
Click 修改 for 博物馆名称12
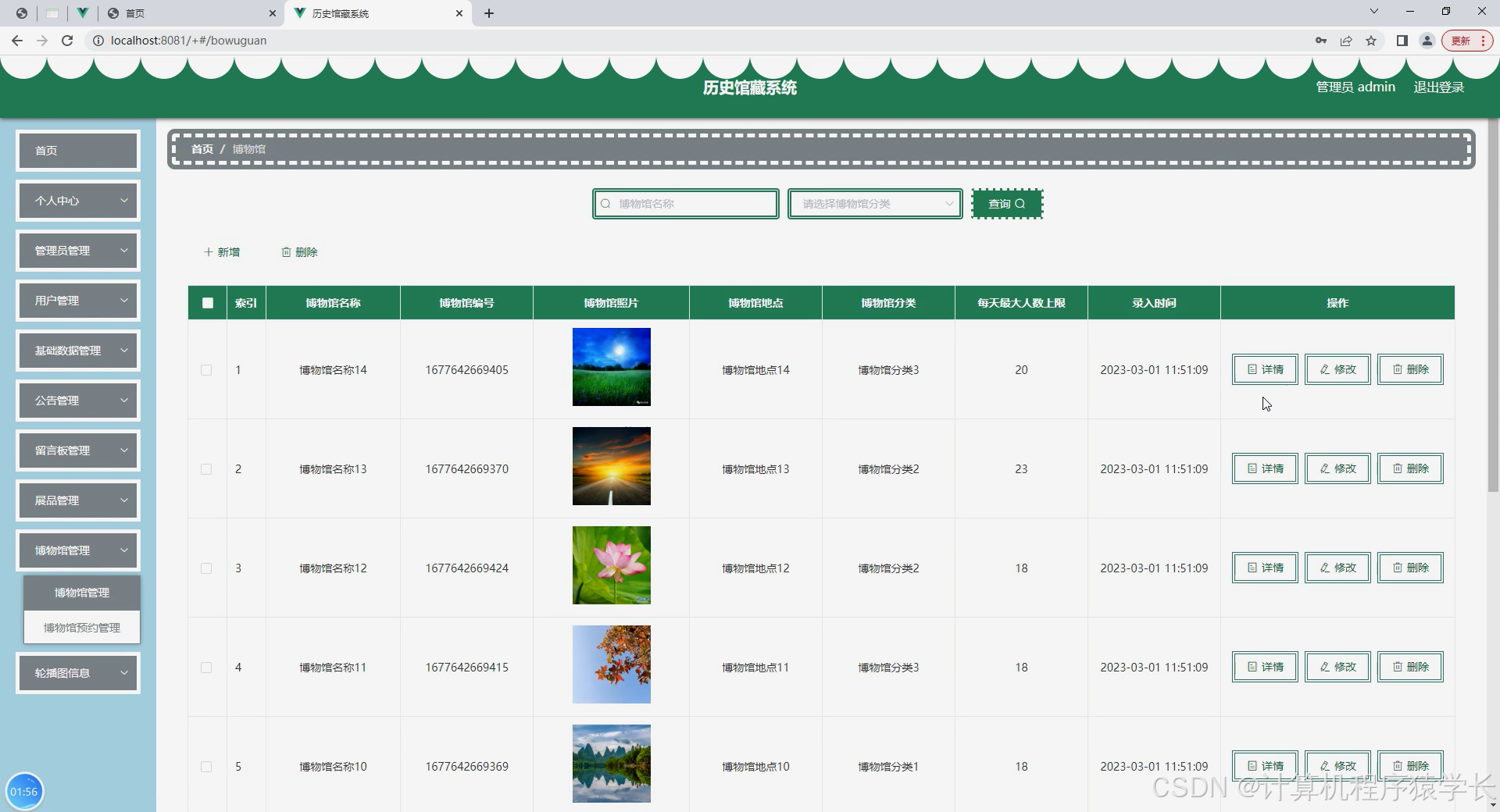click(1337, 568)
